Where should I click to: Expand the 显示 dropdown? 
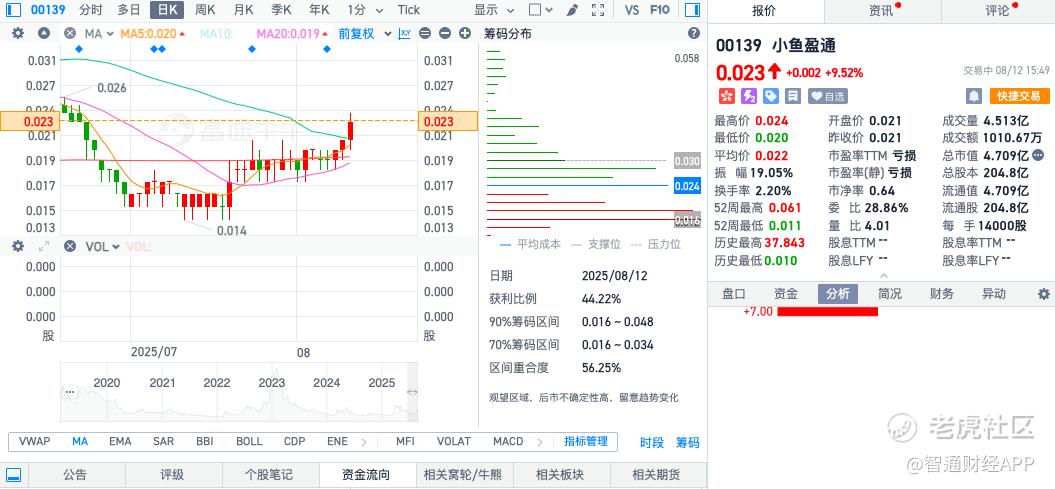[x=494, y=10]
